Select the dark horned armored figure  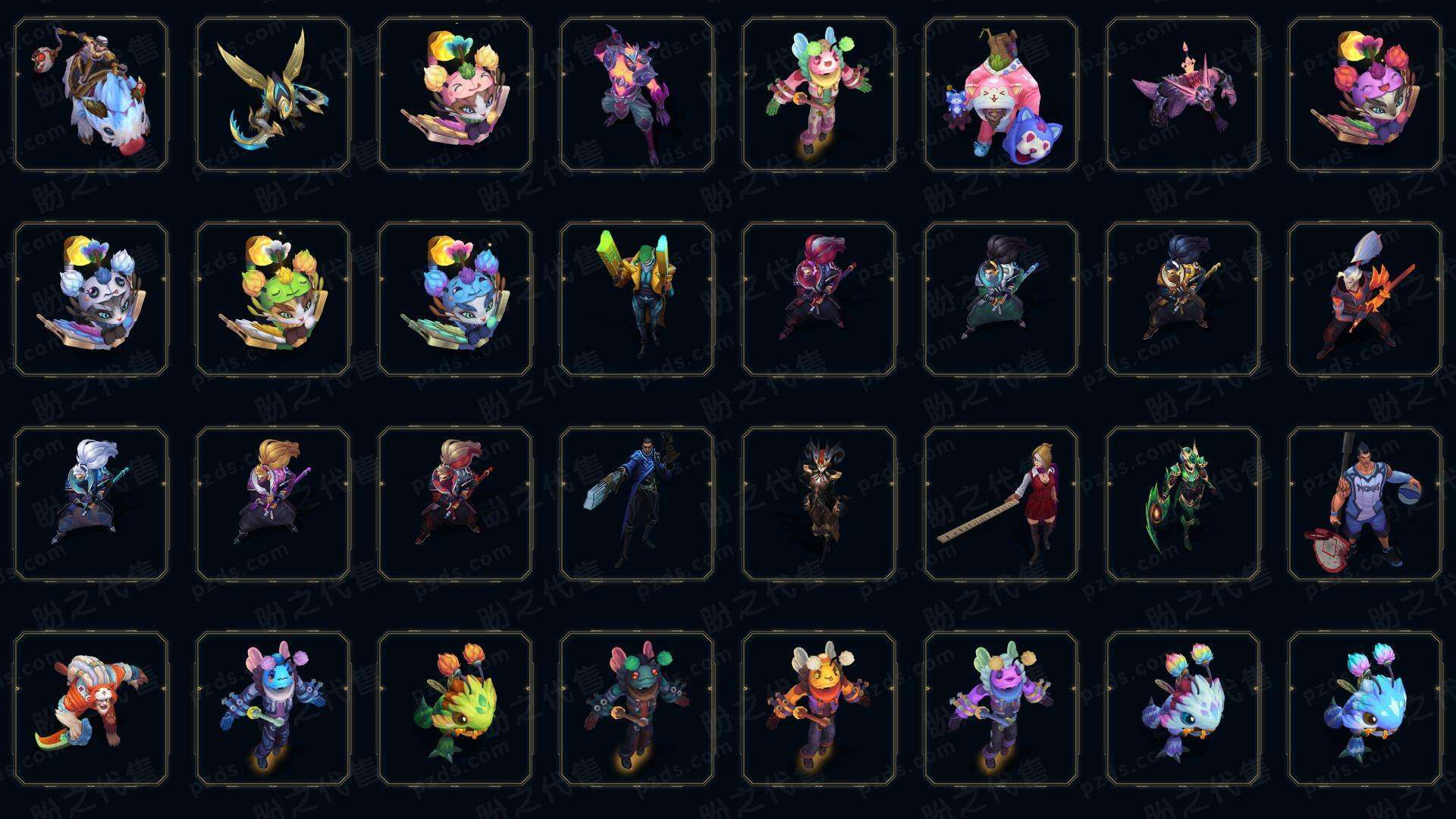(x=819, y=504)
